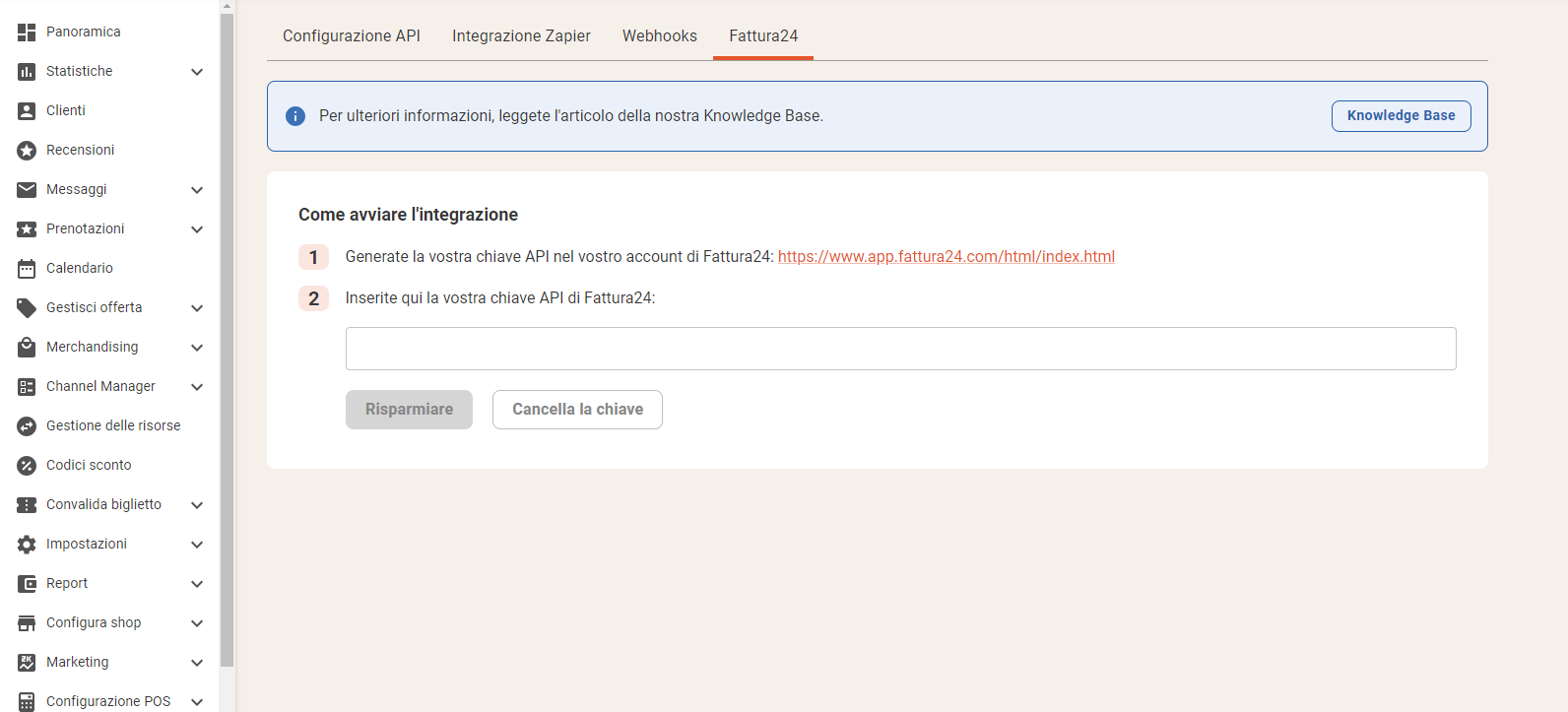Open Recensioni in the sidebar
The image size is (1568, 712).
point(81,151)
